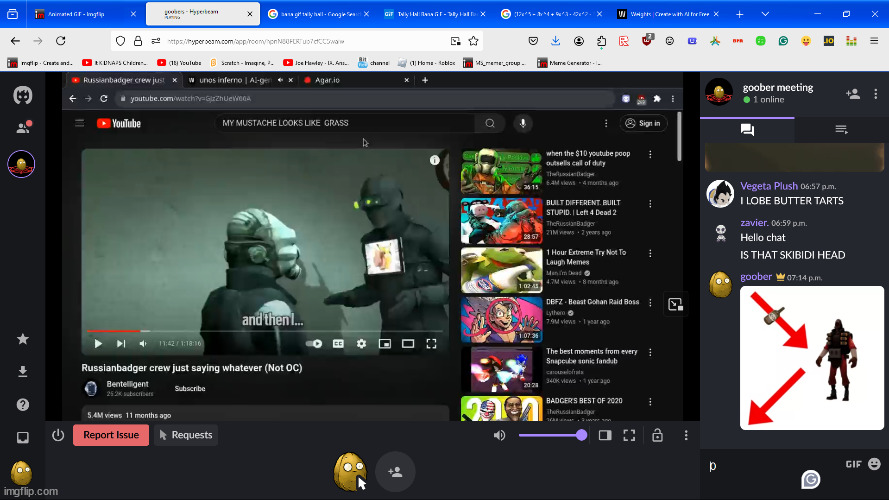The width and height of the screenshot is (889, 500).
Task: Toggle YouTube autoplay switch
Action: pos(316,343)
